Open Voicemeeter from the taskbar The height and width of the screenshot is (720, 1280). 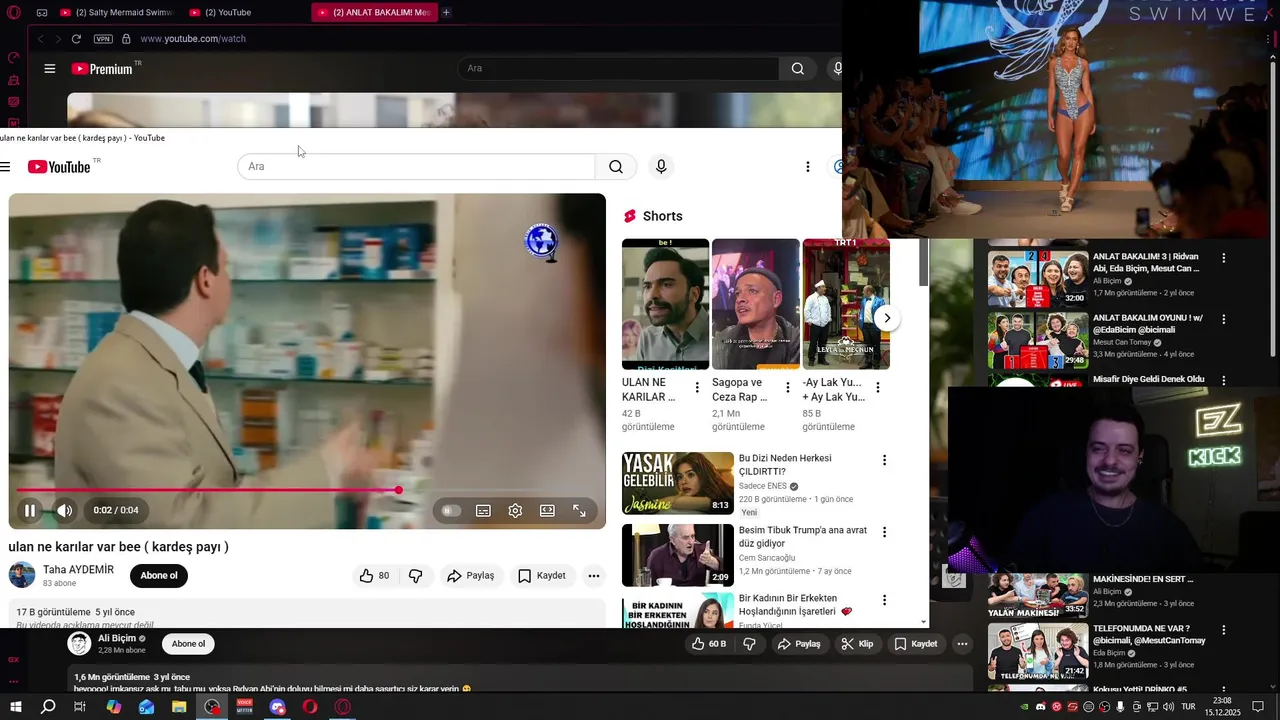coord(245,707)
